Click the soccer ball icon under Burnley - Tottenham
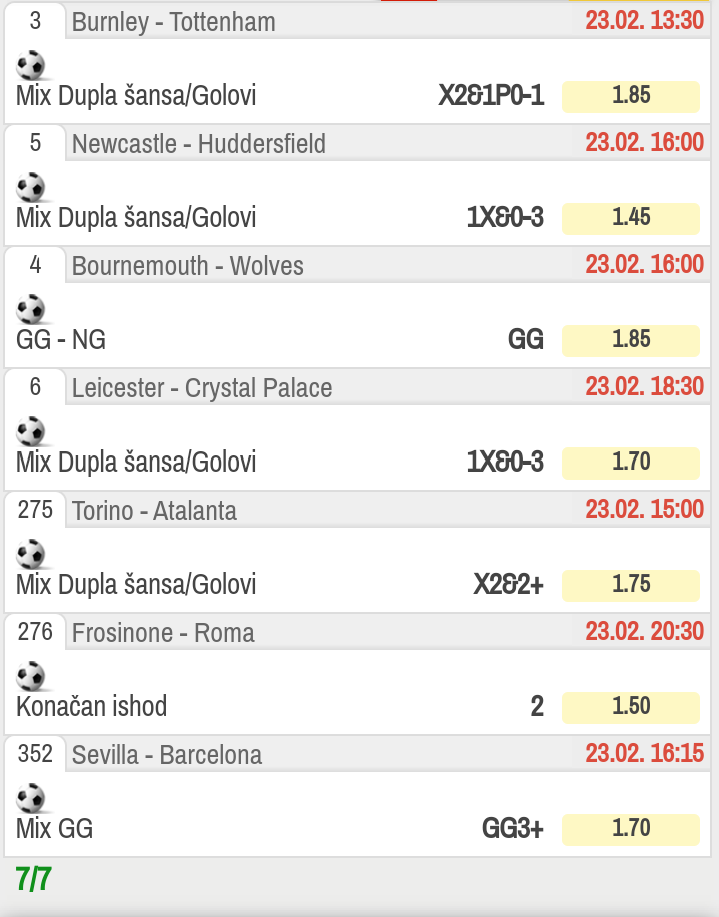Viewport: 719px width, 917px height. (30, 65)
